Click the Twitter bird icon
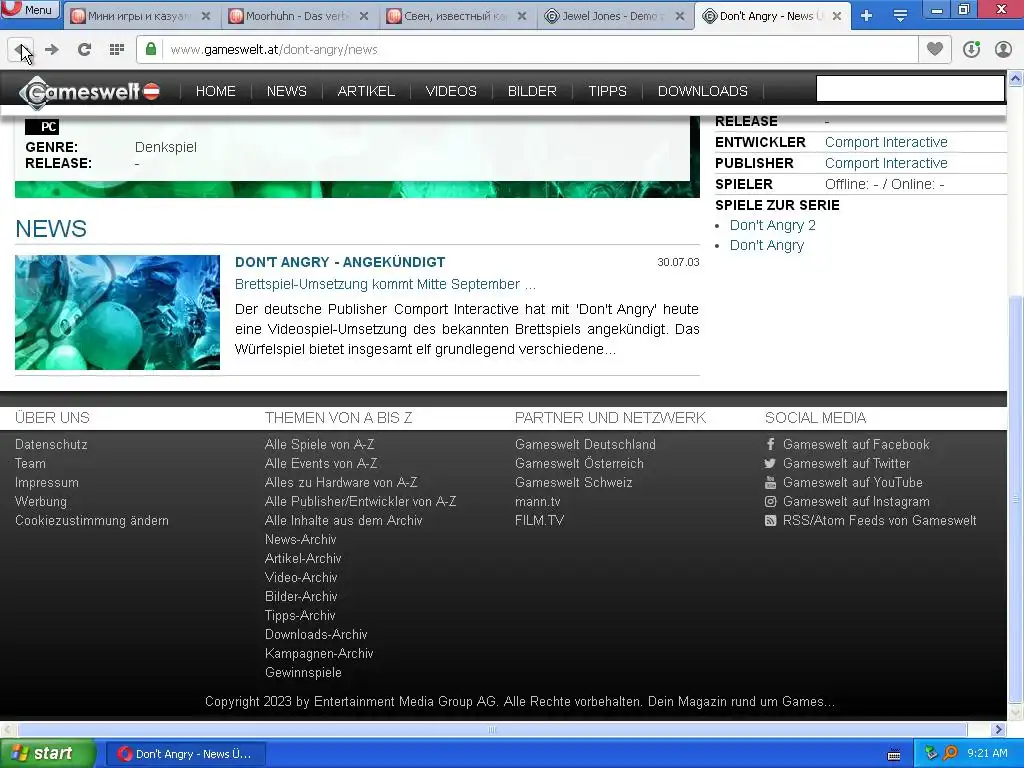Image resolution: width=1024 pixels, height=768 pixels. [771, 464]
